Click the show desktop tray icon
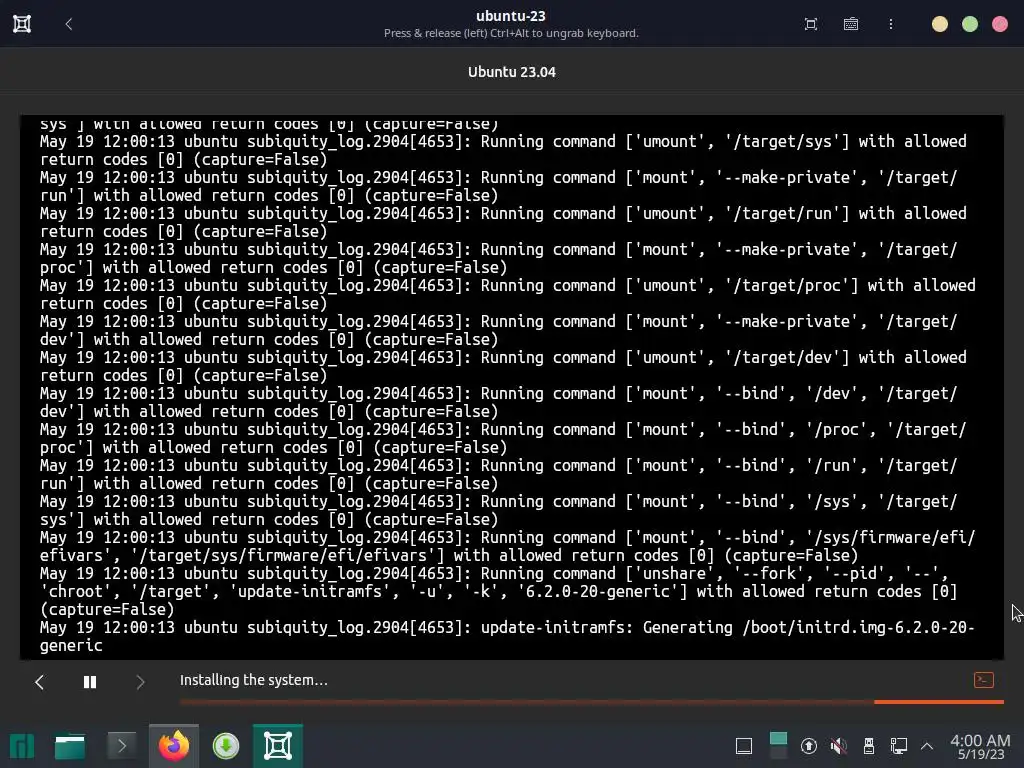 click(744, 746)
